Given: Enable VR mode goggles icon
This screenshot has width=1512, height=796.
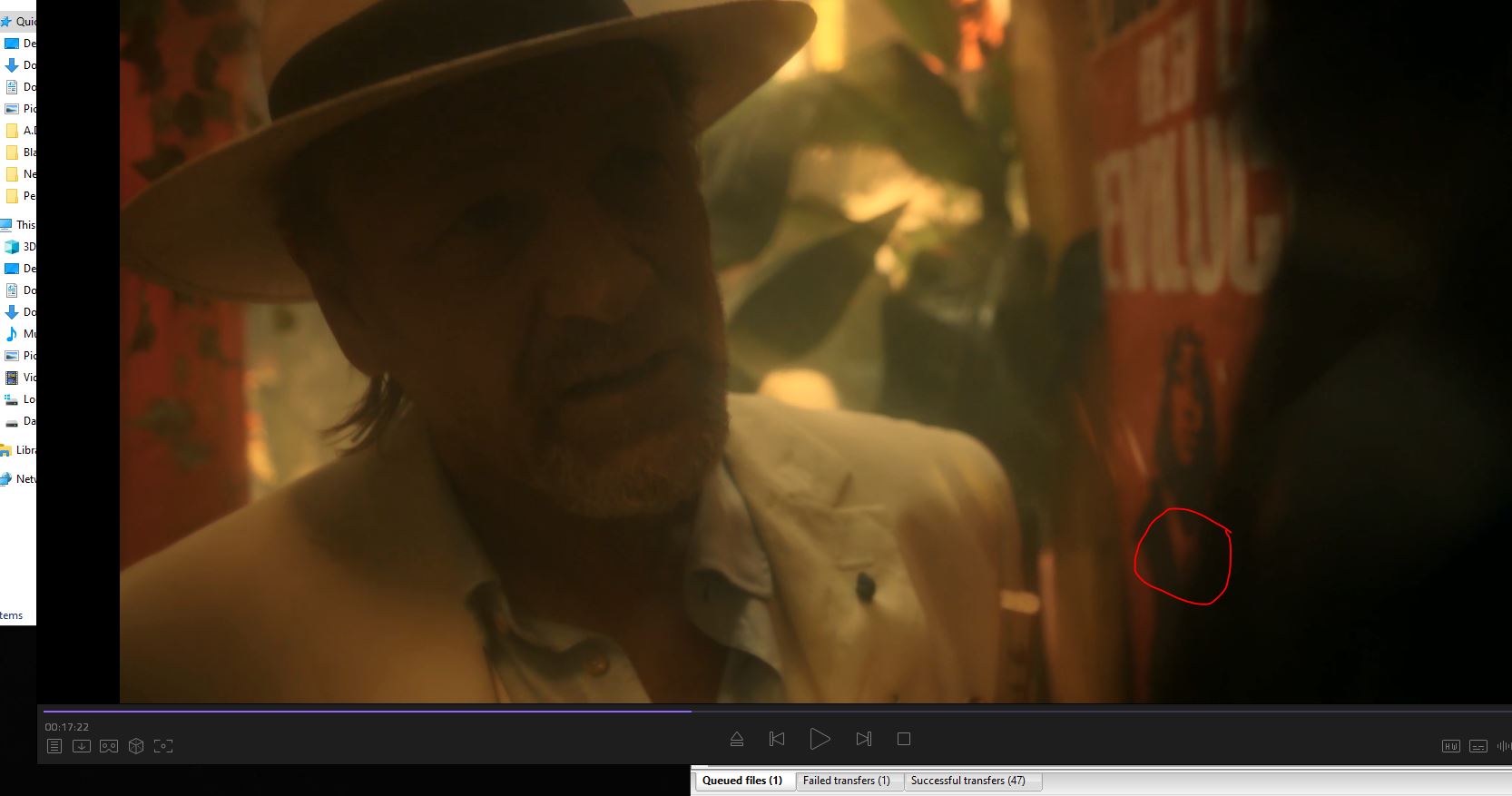Looking at the screenshot, I should tap(109, 746).
